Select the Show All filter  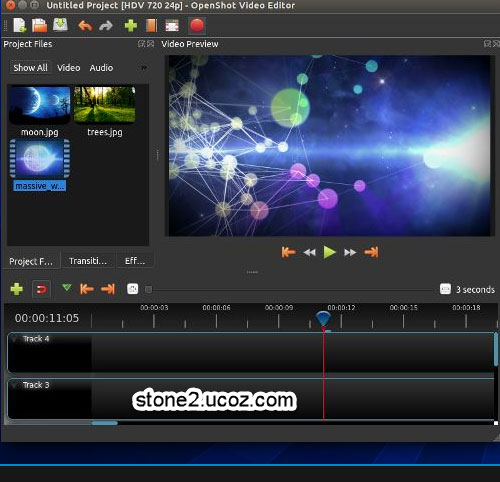(x=30, y=68)
